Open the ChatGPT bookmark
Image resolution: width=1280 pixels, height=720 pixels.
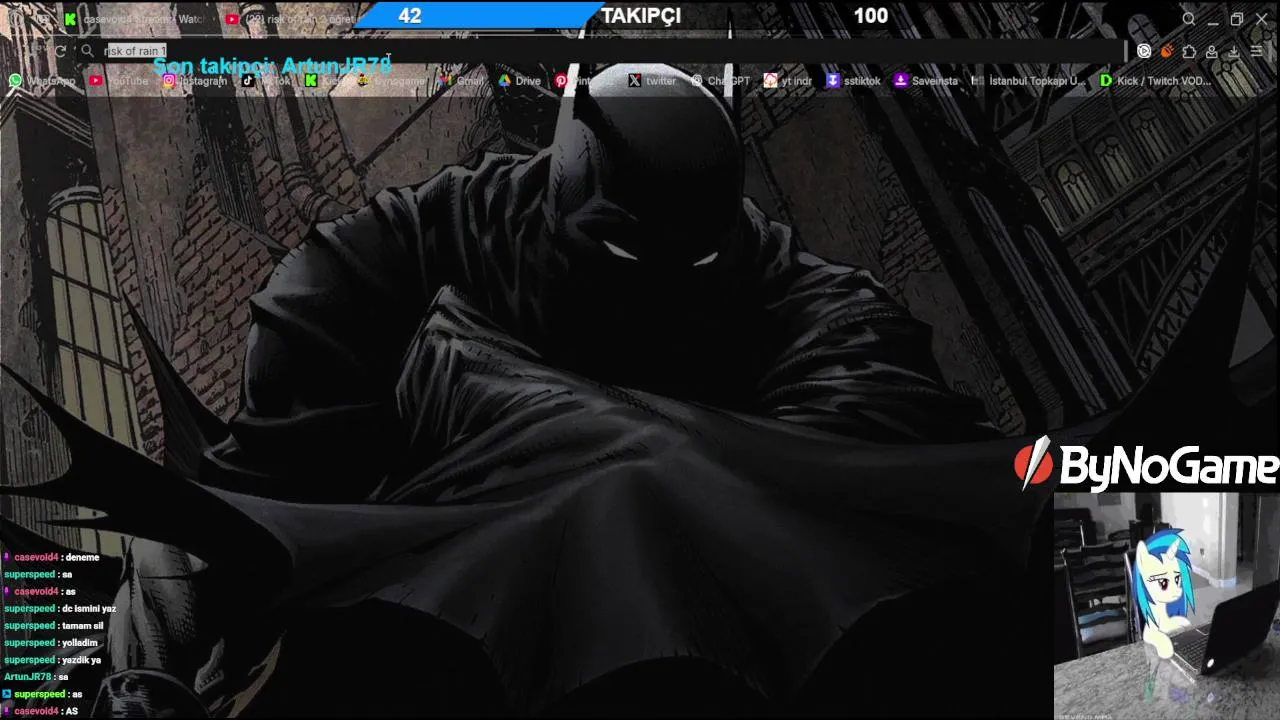pos(720,81)
